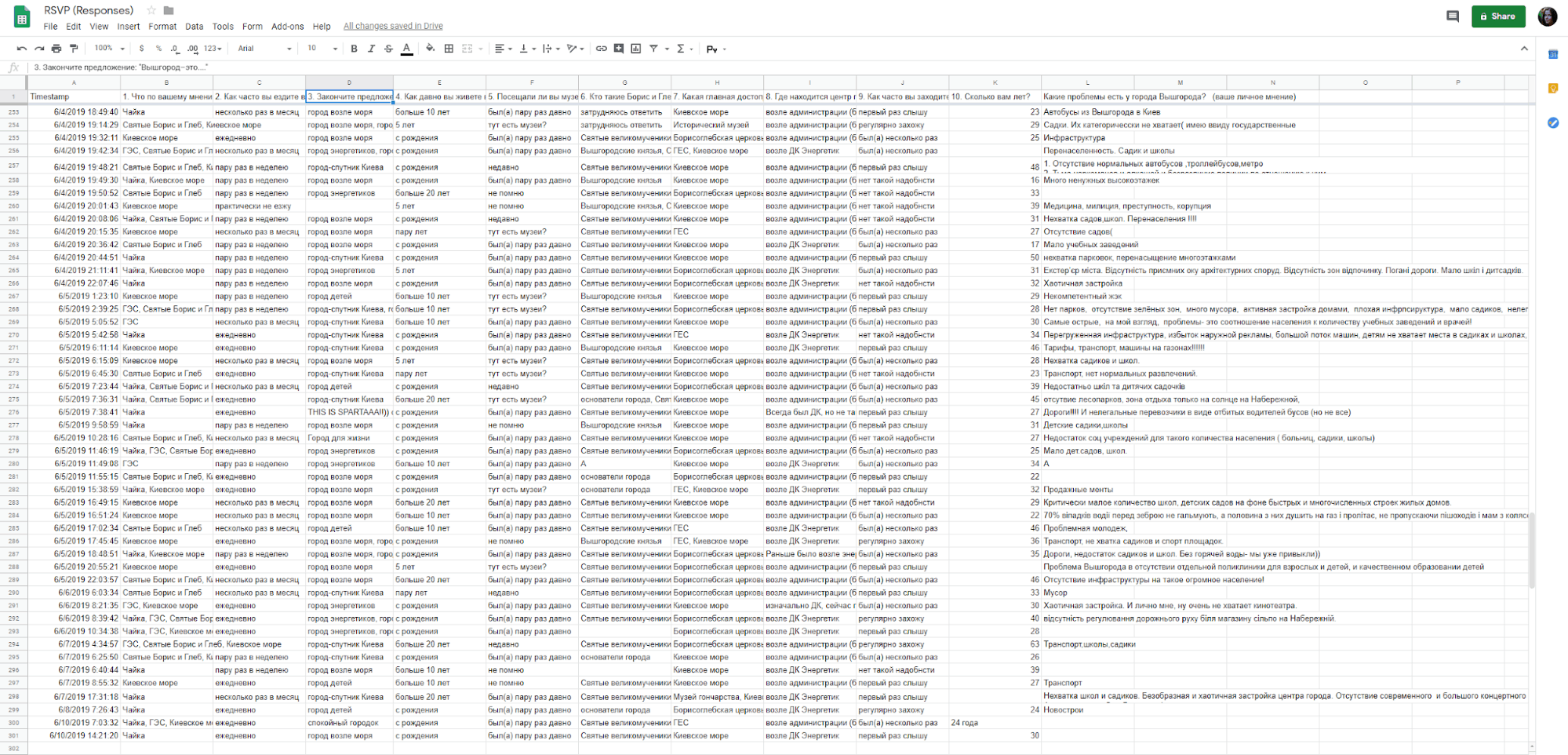Open the Calendar side panel icon
The width and height of the screenshot is (1568, 755).
1552,54
